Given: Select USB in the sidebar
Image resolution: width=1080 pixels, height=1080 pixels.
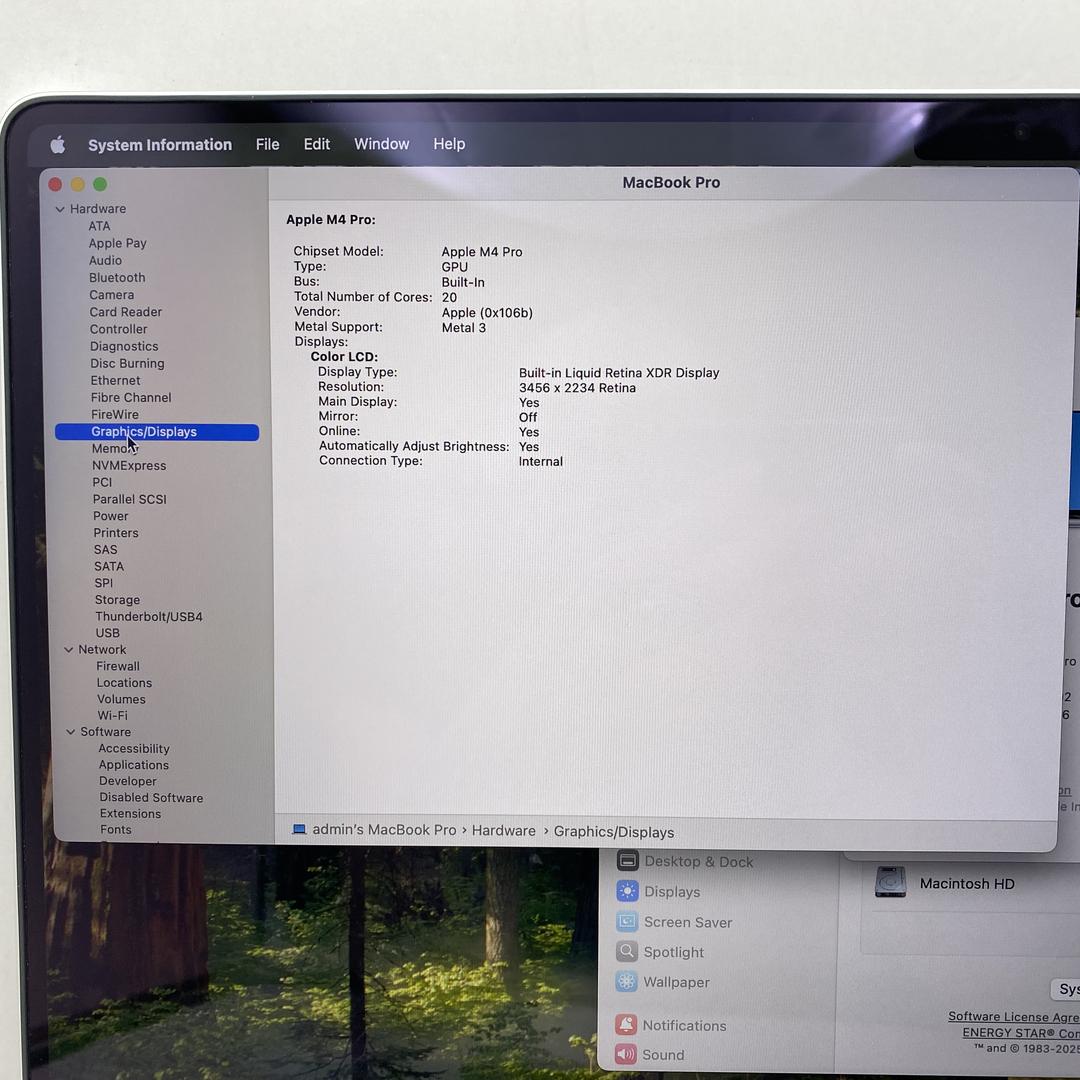Looking at the screenshot, I should pos(107,633).
